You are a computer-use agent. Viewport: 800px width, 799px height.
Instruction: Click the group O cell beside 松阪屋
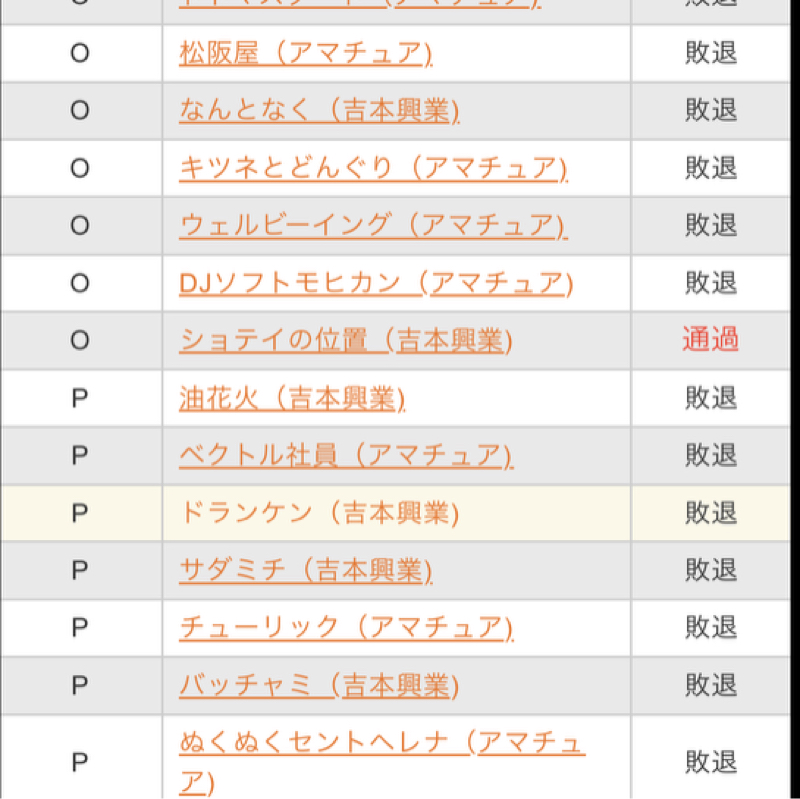pyautogui.click(x=80, y=53)
